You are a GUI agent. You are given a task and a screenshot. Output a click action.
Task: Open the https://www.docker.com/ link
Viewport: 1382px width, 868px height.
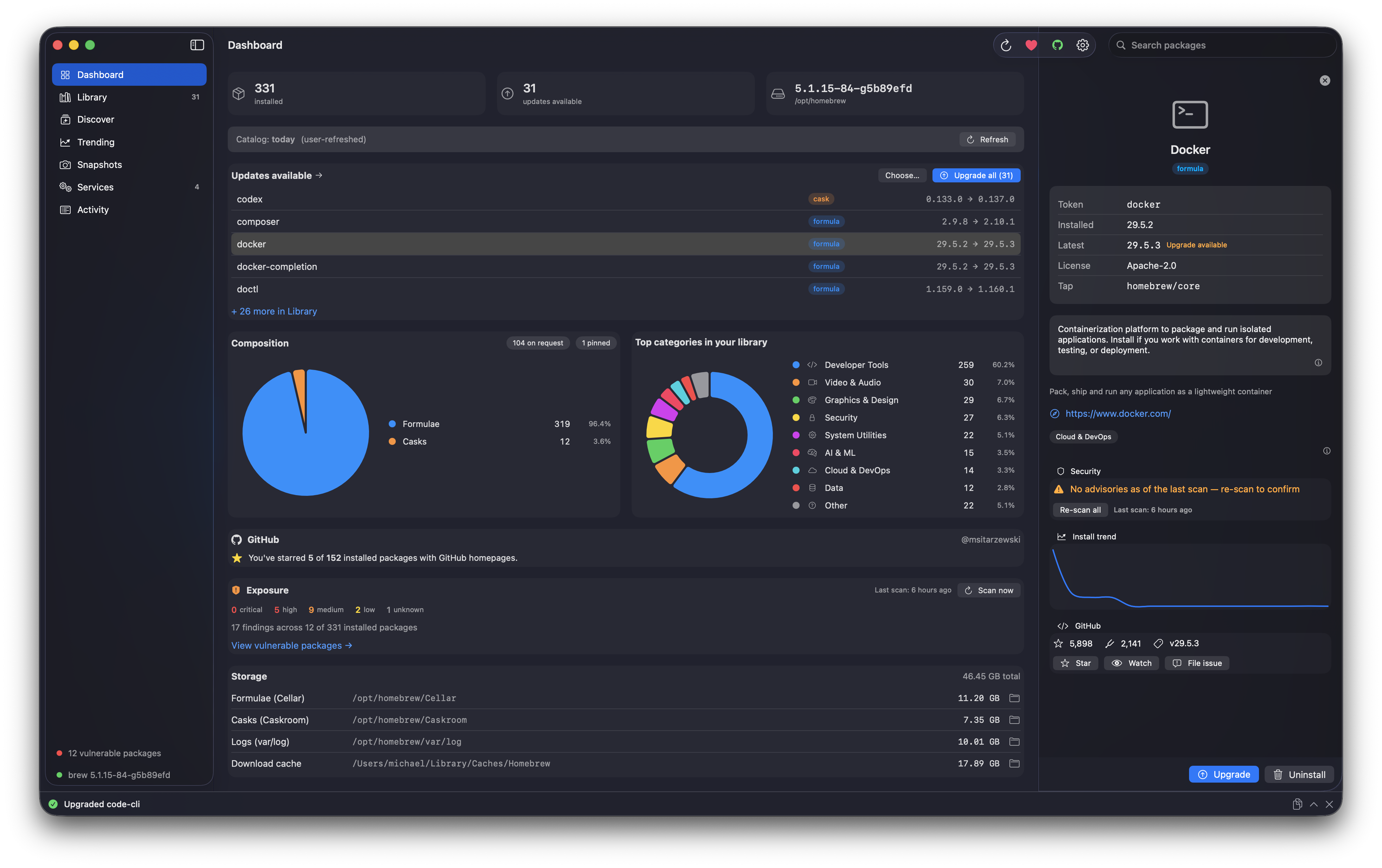point(1117,414)
